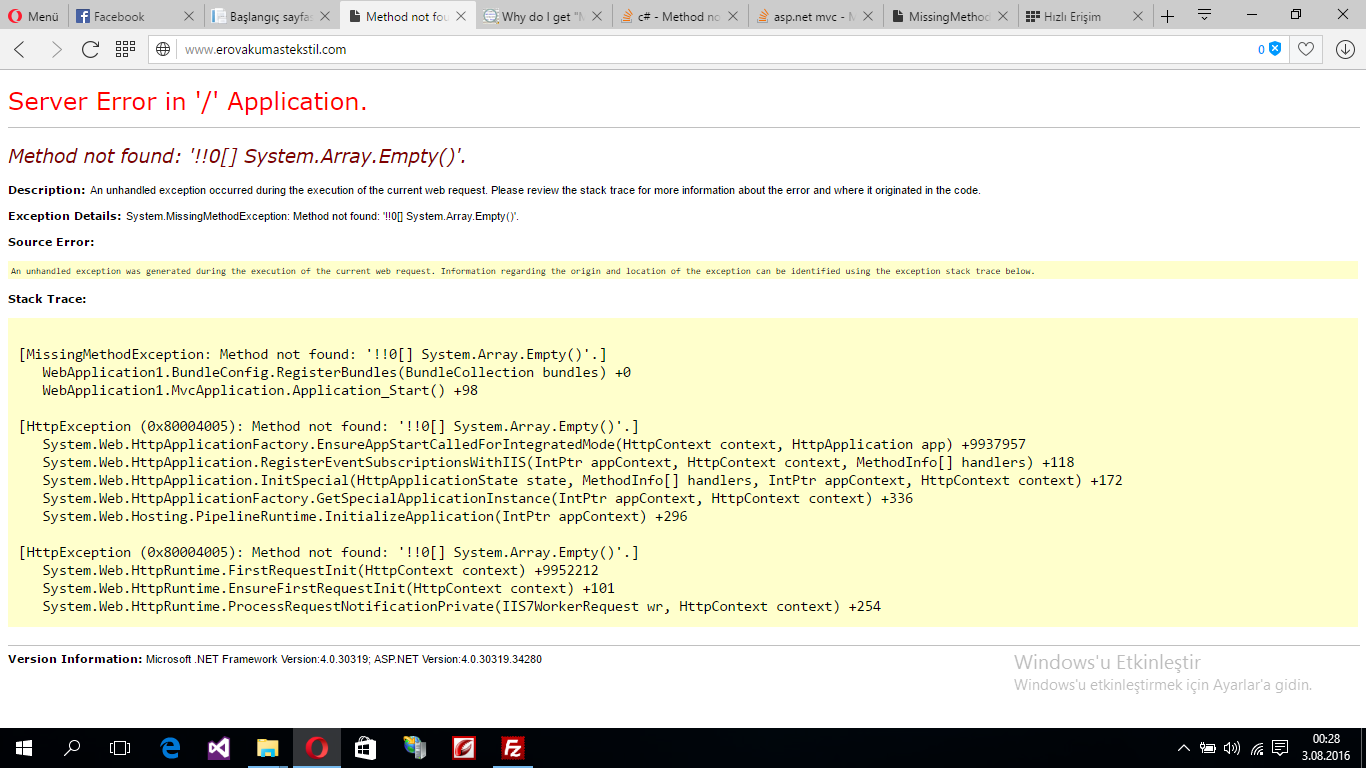Launch Microsoft Edge from the taskbar
Screen dimensions: 1366x768
169,748
